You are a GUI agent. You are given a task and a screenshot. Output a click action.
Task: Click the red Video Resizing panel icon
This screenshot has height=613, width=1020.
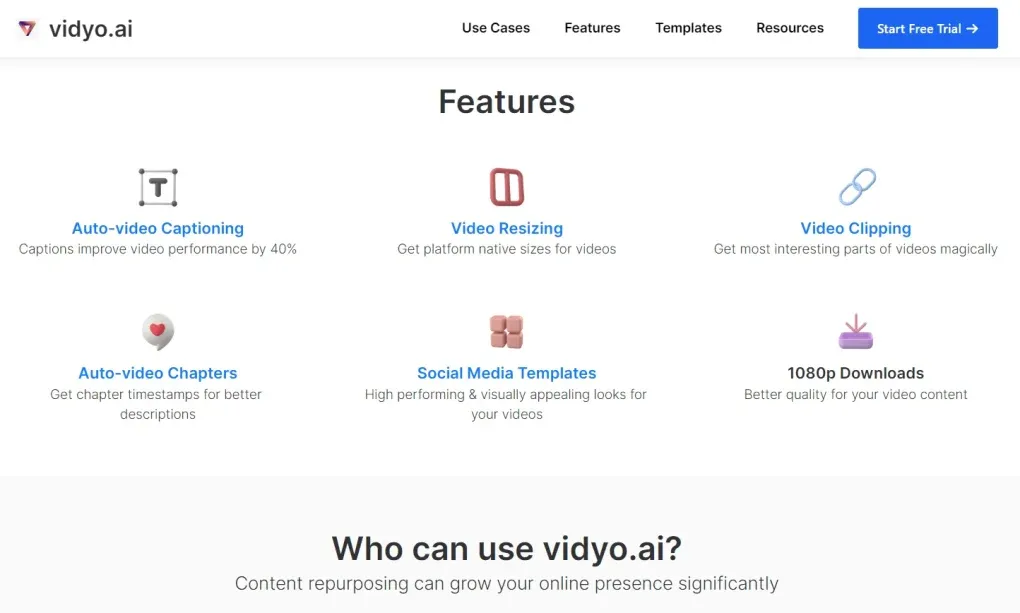click(507, 187)
